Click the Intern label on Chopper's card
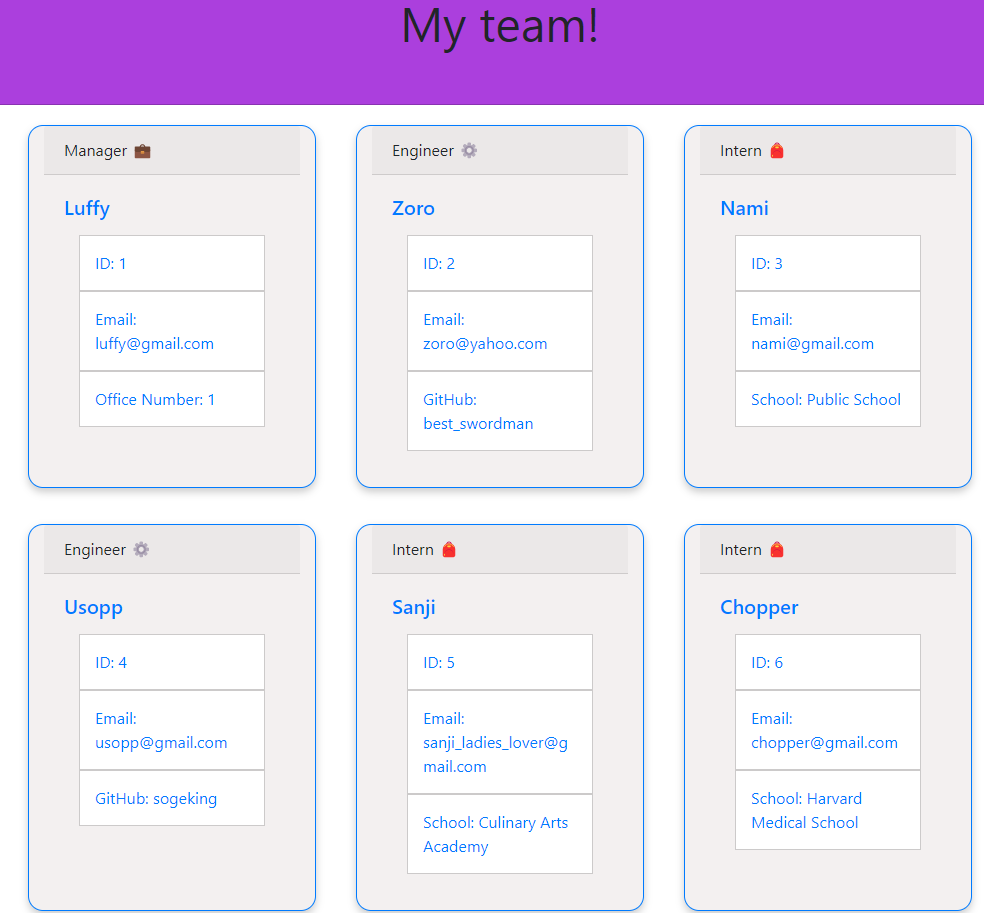This screenshot has width=984, height=913. [741, 550]
